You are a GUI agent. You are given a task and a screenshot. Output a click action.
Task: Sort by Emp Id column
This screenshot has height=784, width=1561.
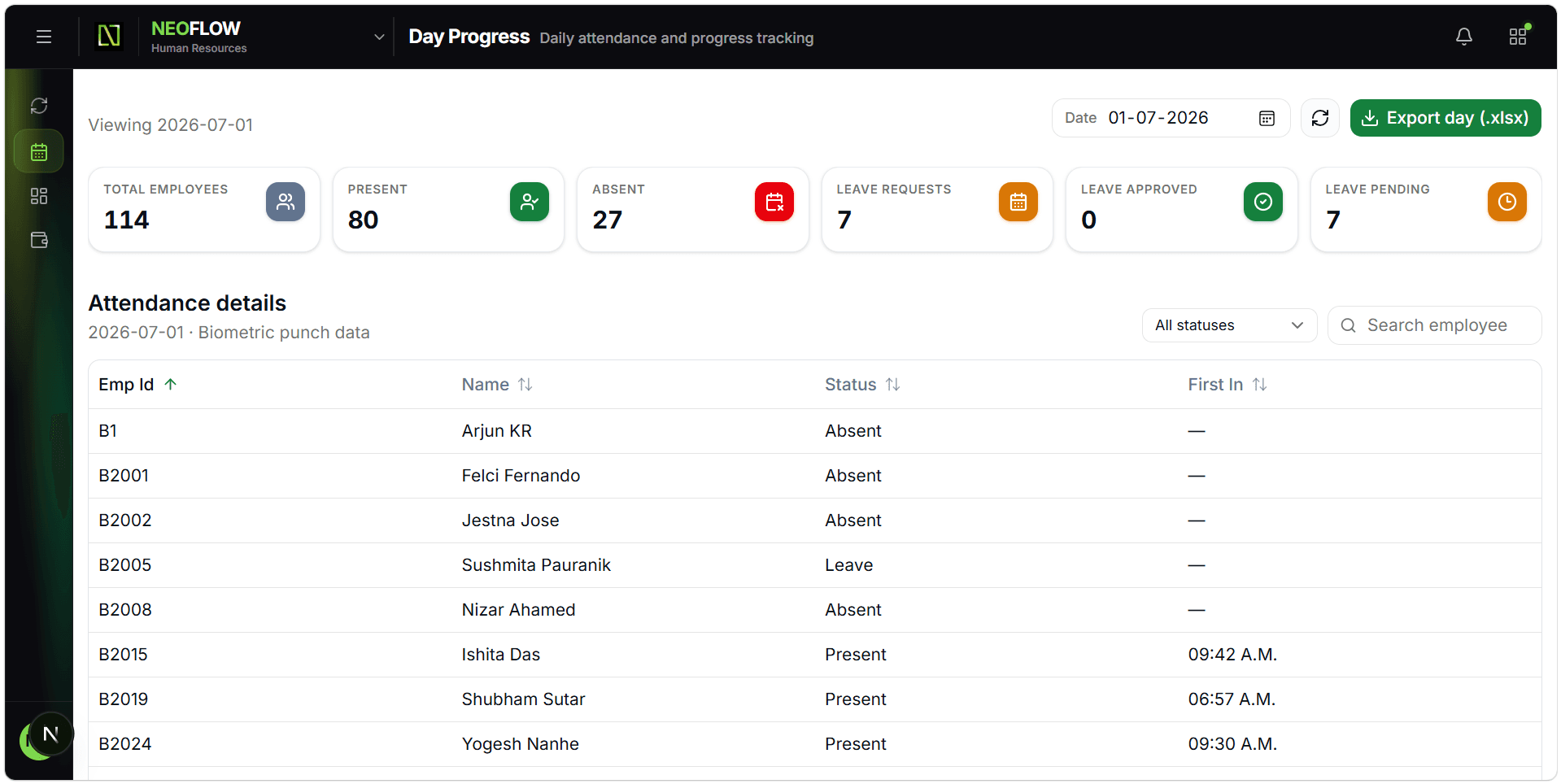137,385
